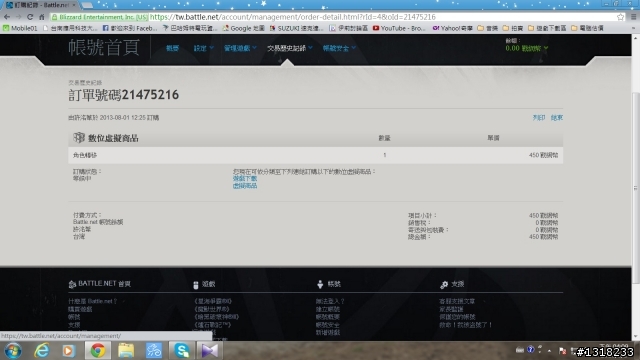This screenshot has height=360, width=640.
Task: Open the Mobile01 bookmark
Action: click(x=20, y=28)
